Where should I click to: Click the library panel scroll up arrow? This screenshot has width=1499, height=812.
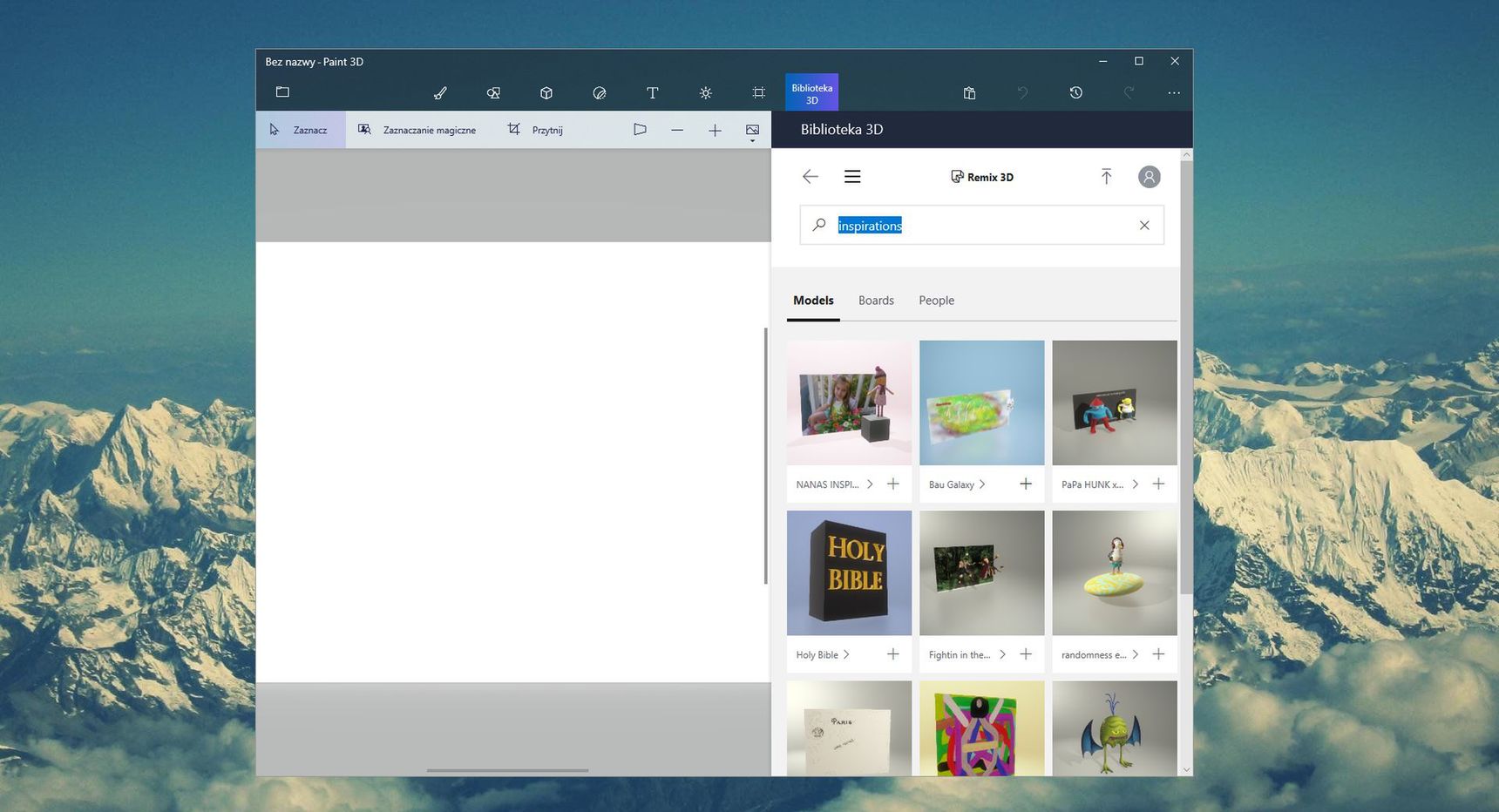click(x=1186, y=155)
